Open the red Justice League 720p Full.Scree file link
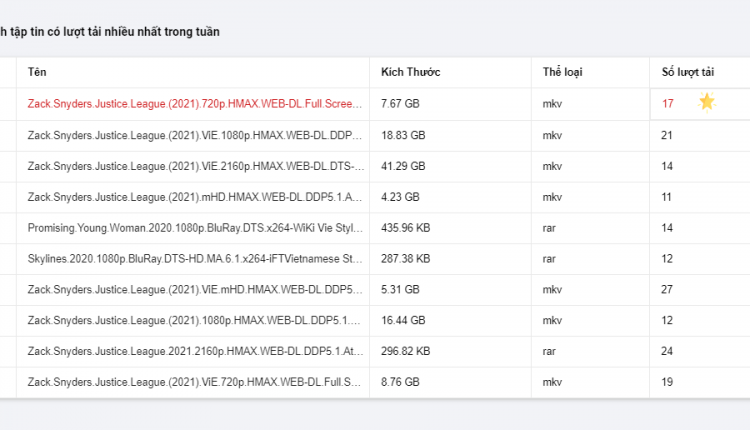The image size is (750, 430). click(x=195, y=104)
